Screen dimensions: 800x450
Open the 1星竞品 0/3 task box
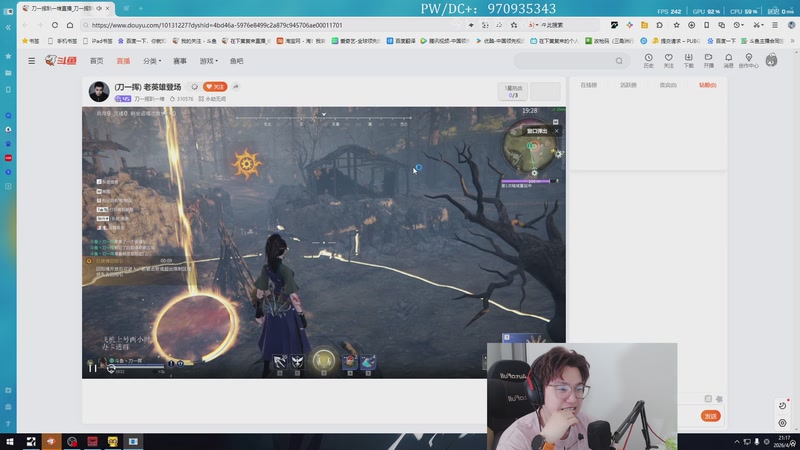click(x=513, y=92)
